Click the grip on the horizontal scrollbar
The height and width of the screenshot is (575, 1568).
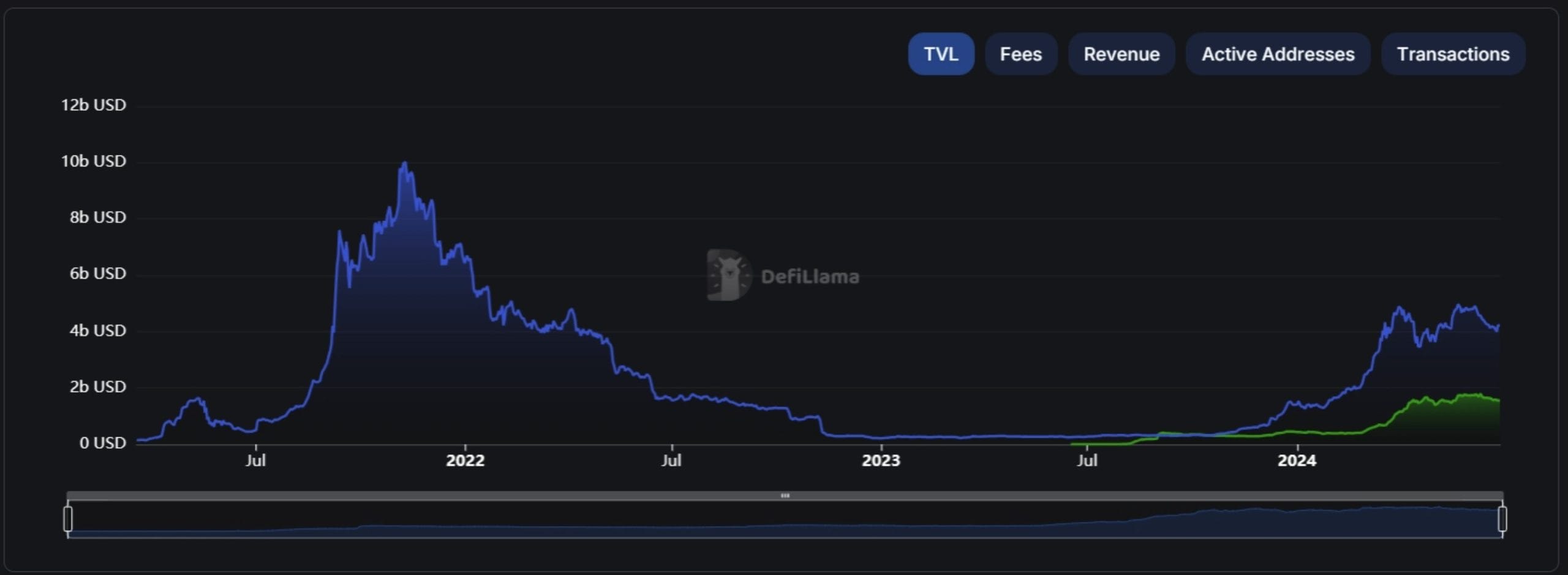click(786, 496)
